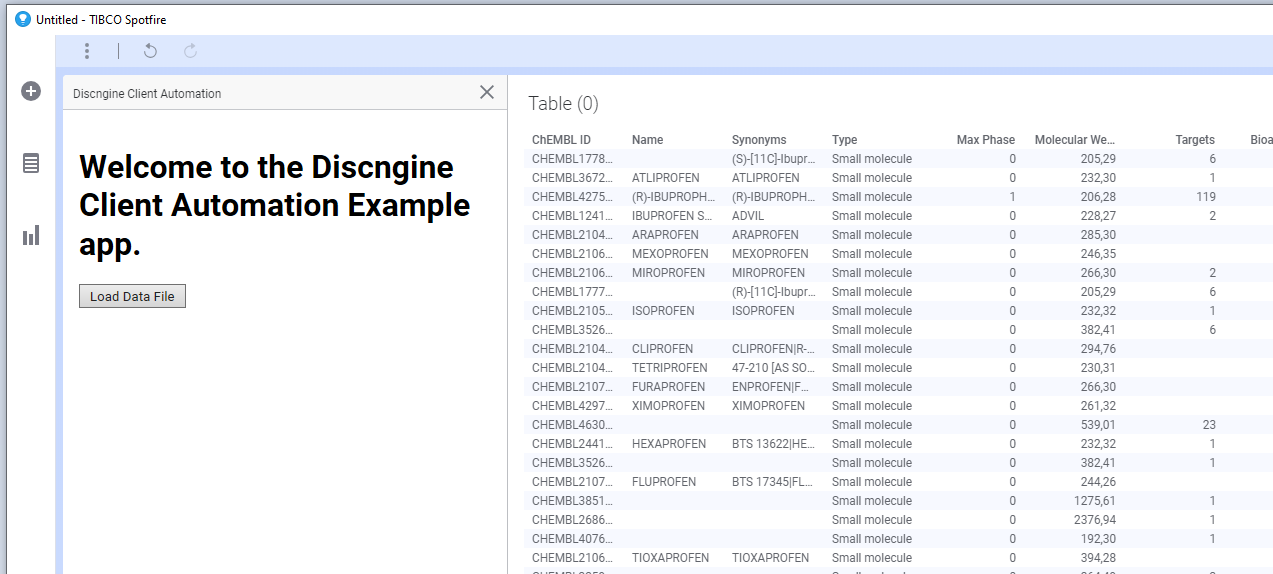Click the Targets value 119
The height and width of the screenshot is (574, 1273).
1205,197
